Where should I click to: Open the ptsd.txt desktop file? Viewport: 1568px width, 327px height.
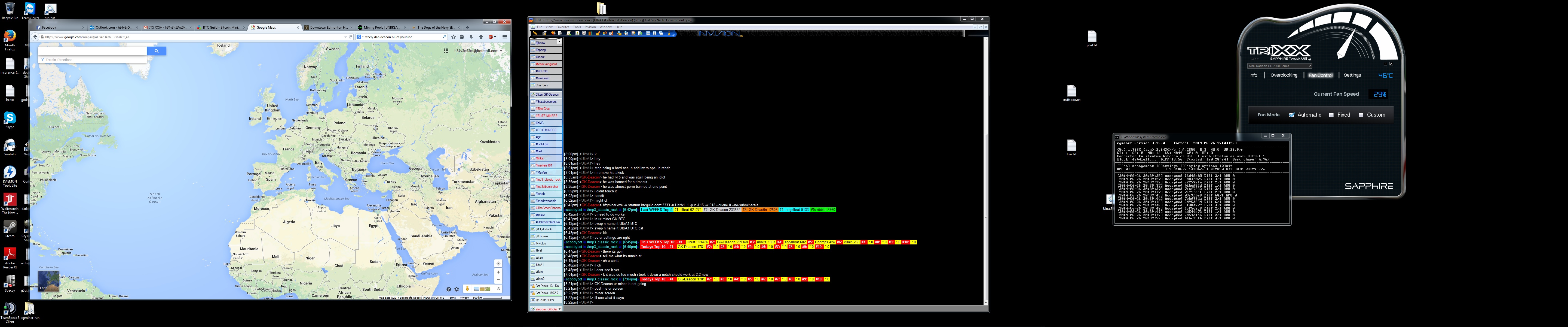1092,39
